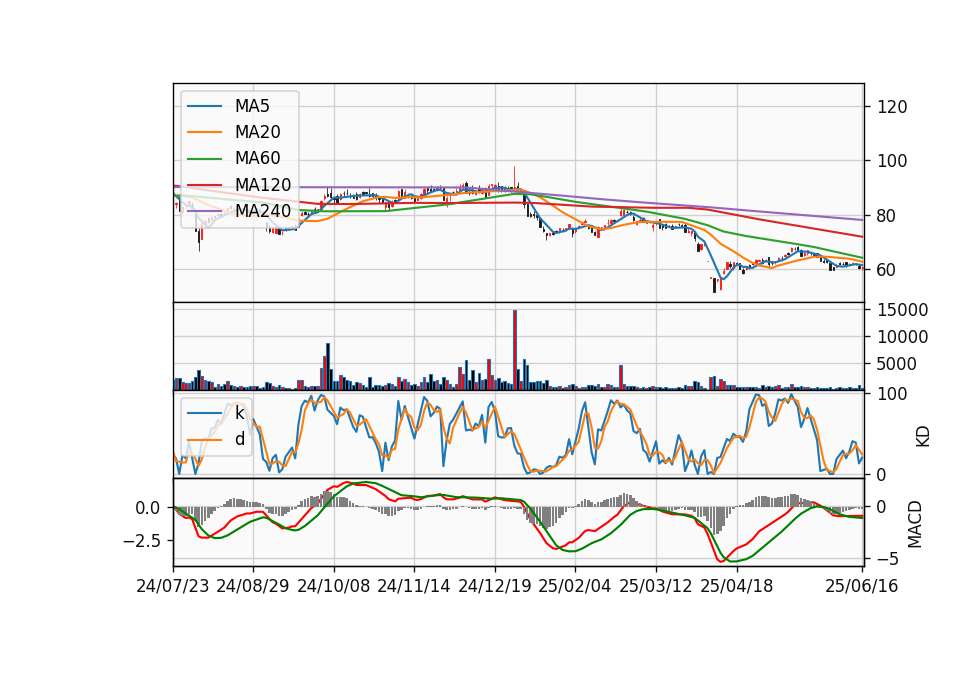Click the 25/04/18 date label

tap(737, 586)
